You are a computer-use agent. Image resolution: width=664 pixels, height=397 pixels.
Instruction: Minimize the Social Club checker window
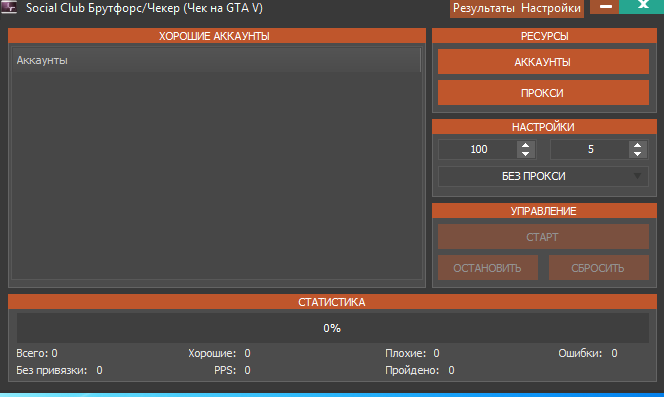605,7
